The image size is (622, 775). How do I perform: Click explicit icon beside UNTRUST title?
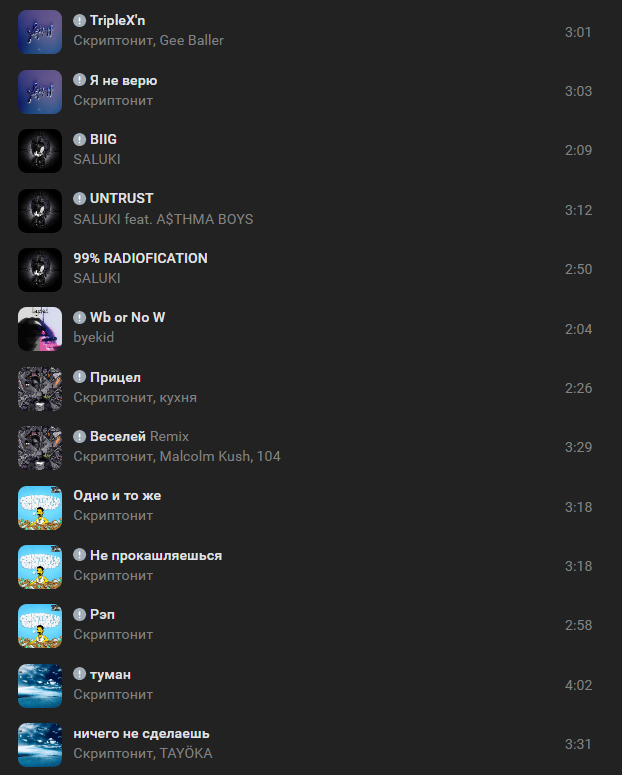click(80, 199)
